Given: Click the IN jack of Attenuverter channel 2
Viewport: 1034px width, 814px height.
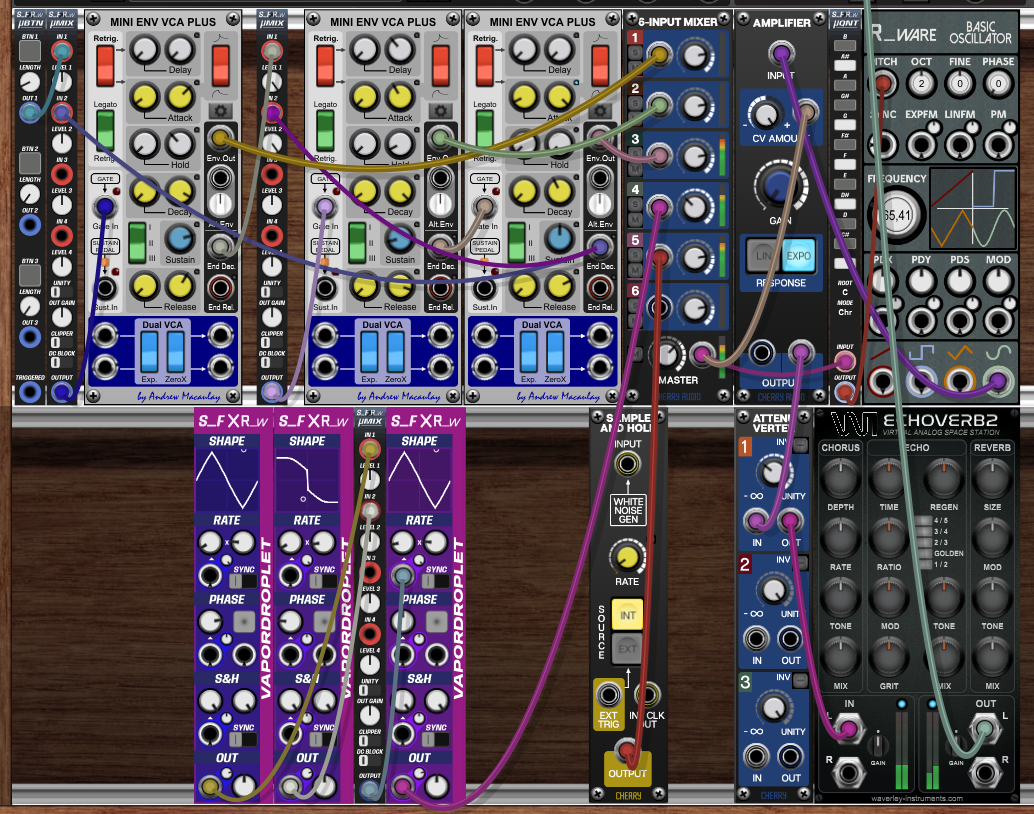Looking at the screenshot, I should [x=756, y=639].
